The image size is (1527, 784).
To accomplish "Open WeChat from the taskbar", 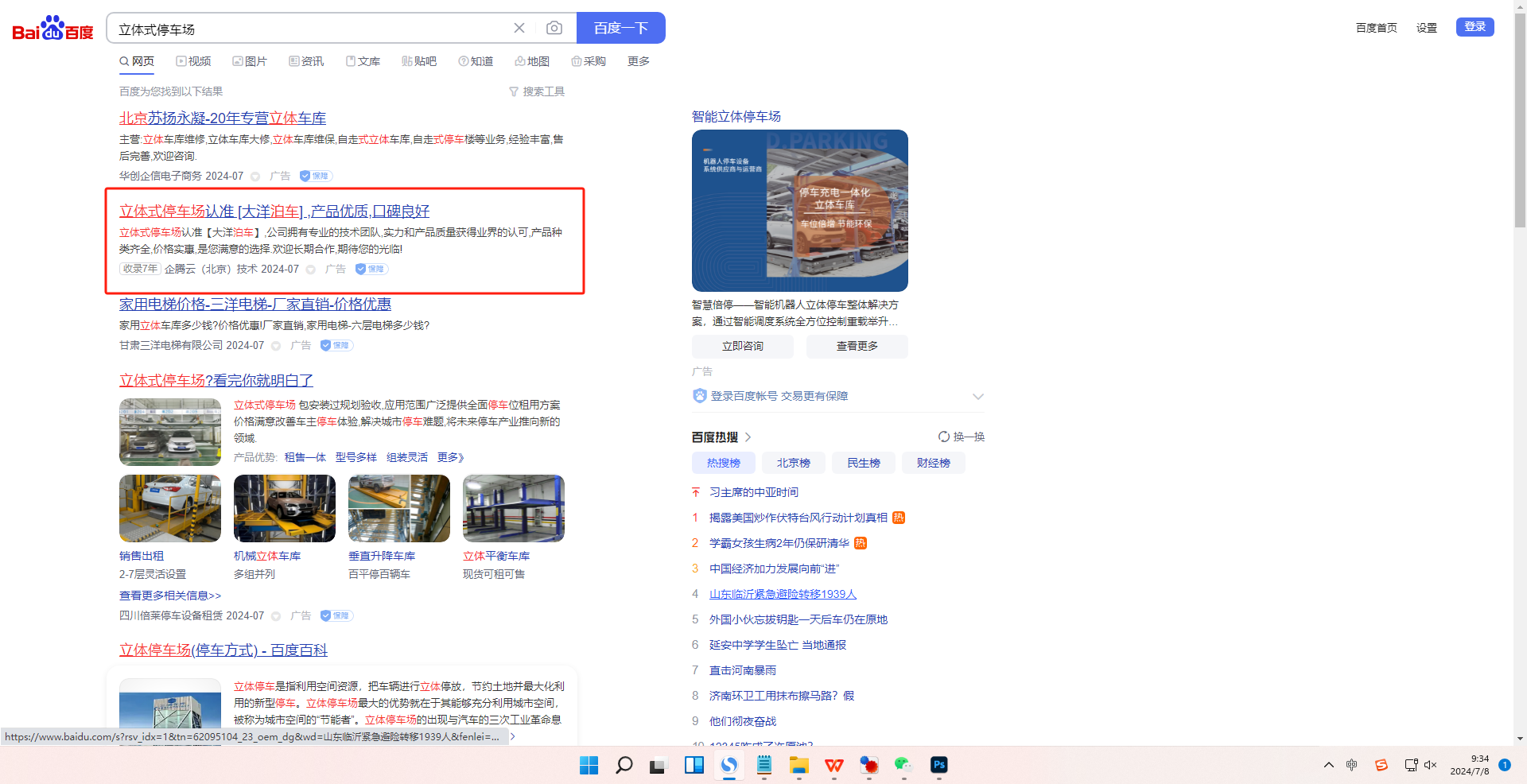I will click(x=904, y=765).
